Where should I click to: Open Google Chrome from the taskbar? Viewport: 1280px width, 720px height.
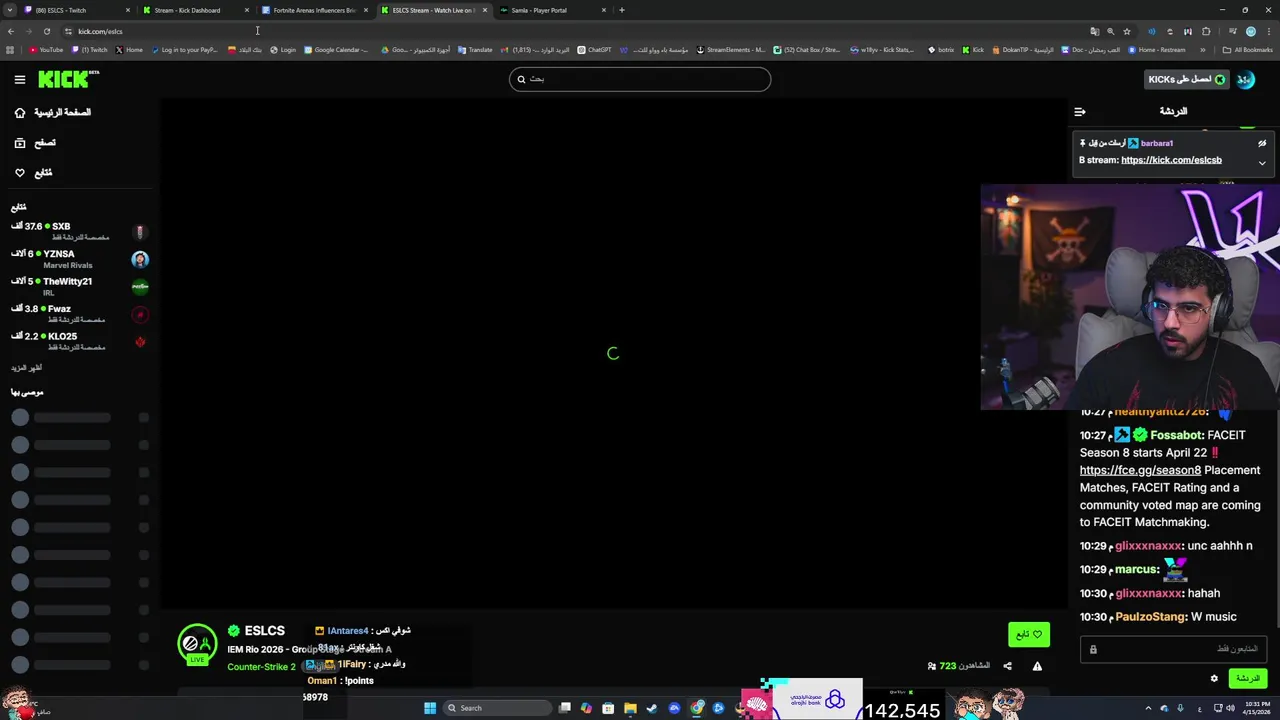[x=697, y=708]
